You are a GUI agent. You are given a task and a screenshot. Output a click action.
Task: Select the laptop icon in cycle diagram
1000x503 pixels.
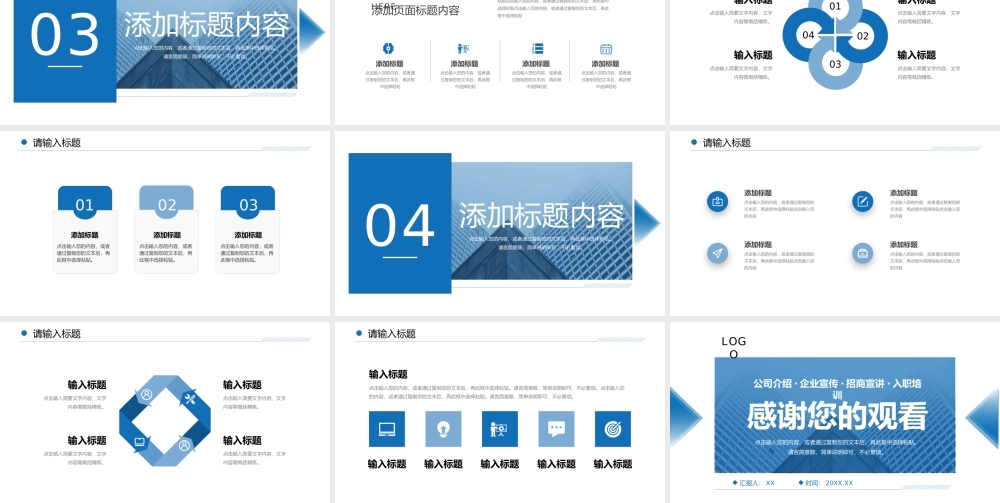pos(140,441)
